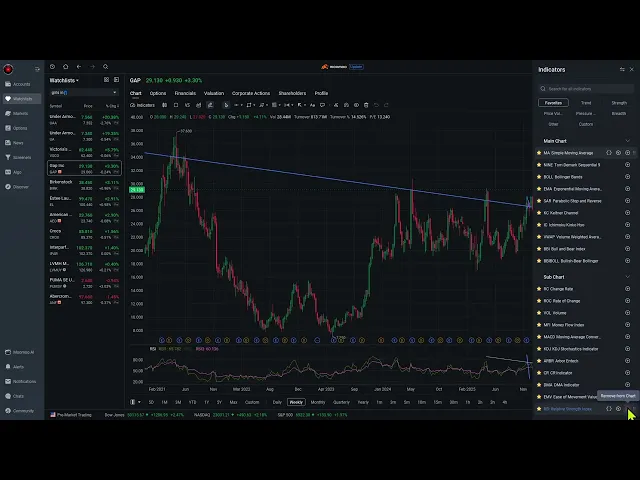Select Victoria's Secret row in watchlist
This screenshot has width=640, height=480.
tap(84, 152)
